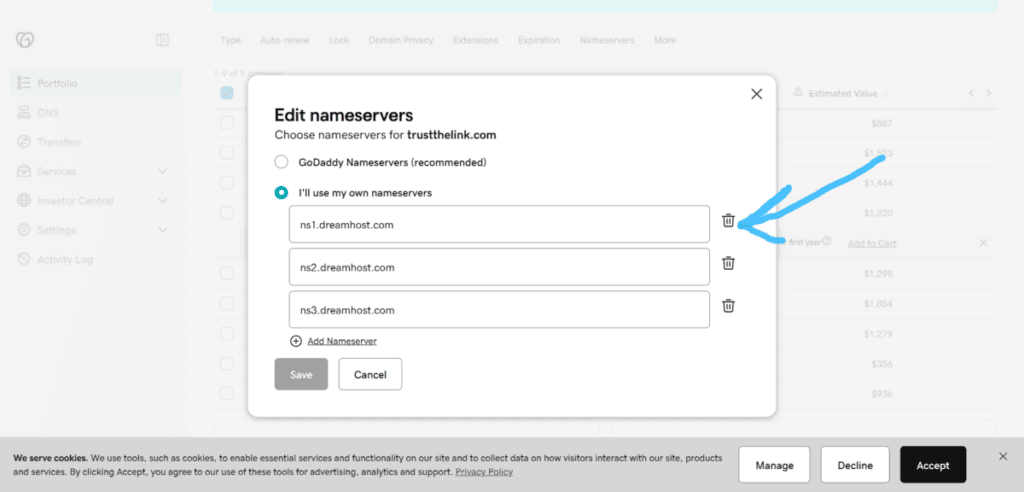
Task: Open Portfolio in the sidebar
Action: coord(96,84)
